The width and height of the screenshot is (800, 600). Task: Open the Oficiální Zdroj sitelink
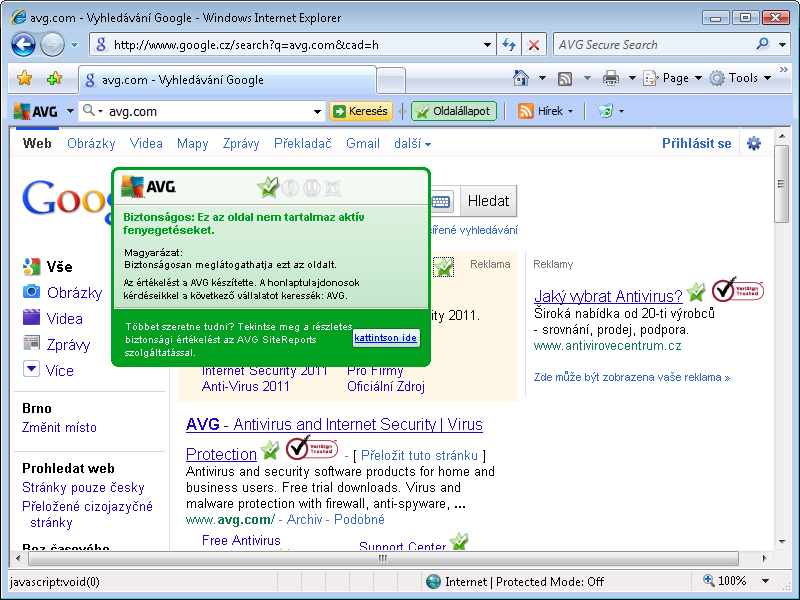click(386, 386)
